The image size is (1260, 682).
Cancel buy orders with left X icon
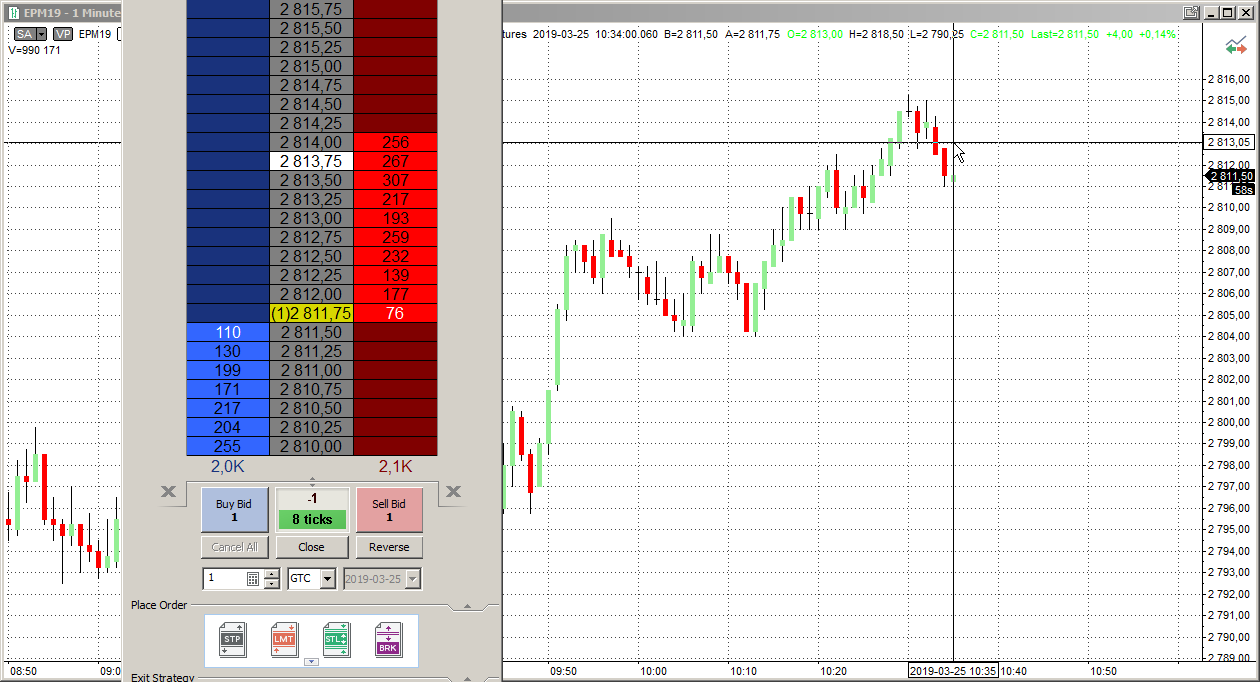click(169, 491)
